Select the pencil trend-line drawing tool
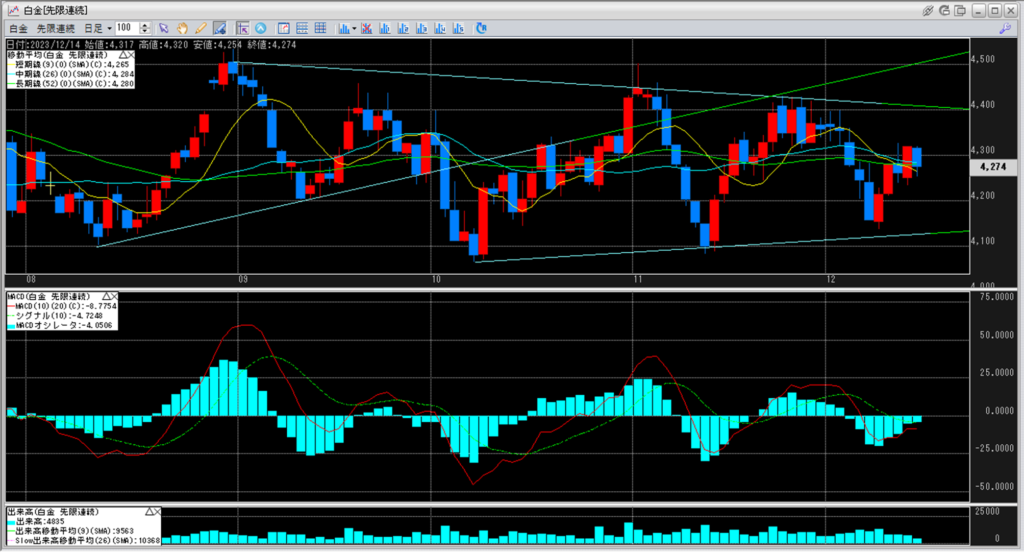Viewport: 1024px width, 552px height. click(200, 28)
